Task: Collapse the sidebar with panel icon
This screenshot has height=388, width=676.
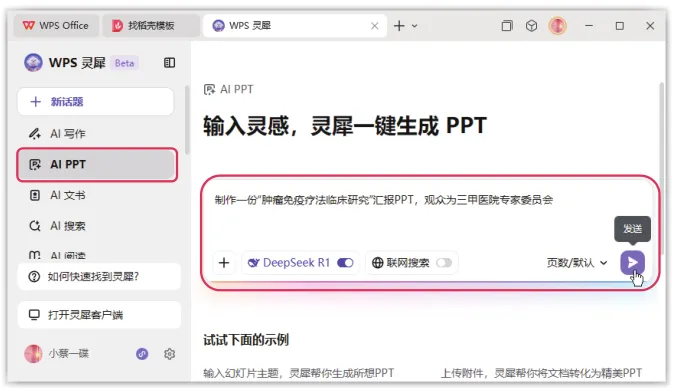Action: [169, 63]
